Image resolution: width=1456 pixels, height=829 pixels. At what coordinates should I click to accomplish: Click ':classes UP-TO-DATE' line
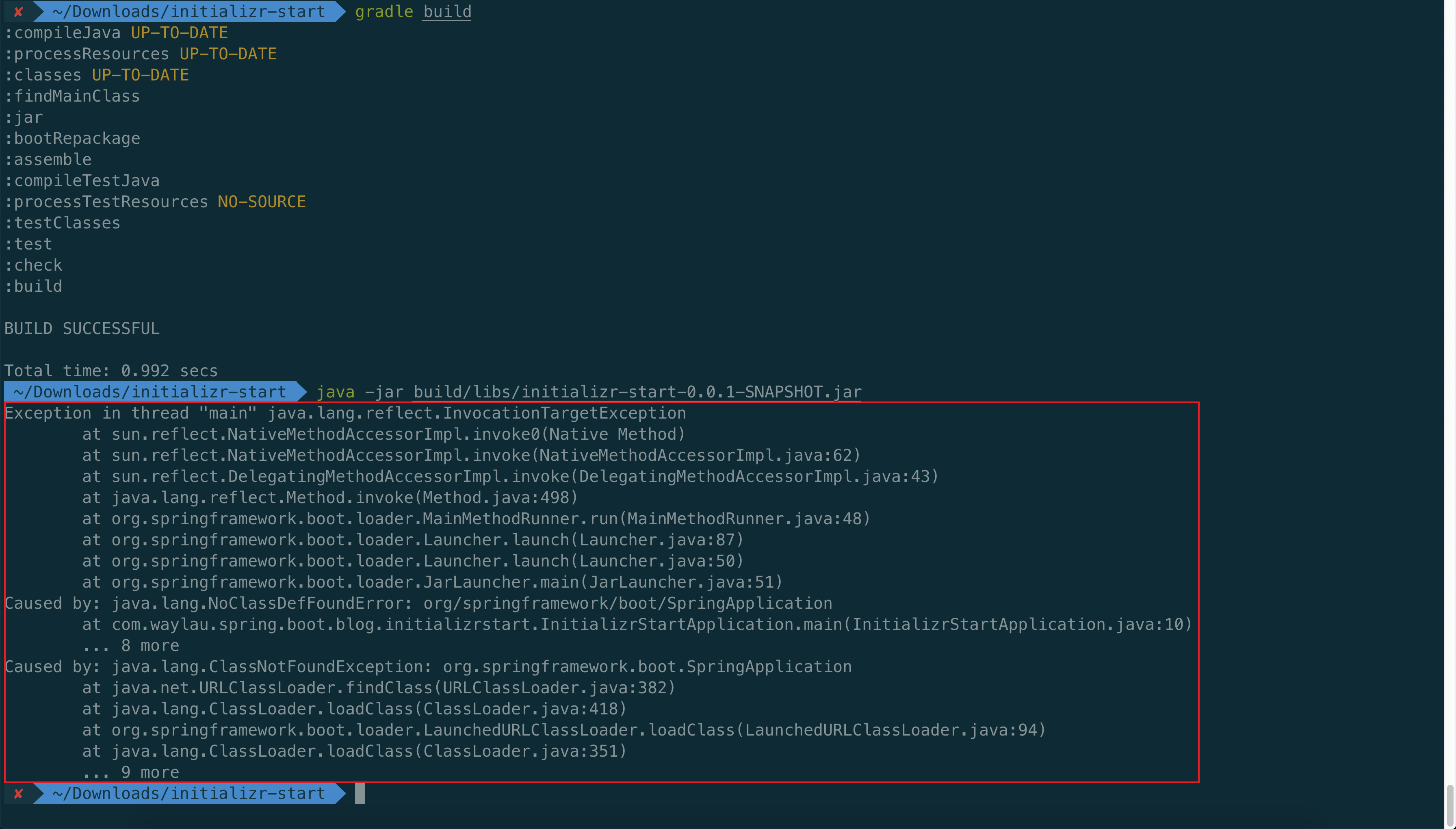97,75
